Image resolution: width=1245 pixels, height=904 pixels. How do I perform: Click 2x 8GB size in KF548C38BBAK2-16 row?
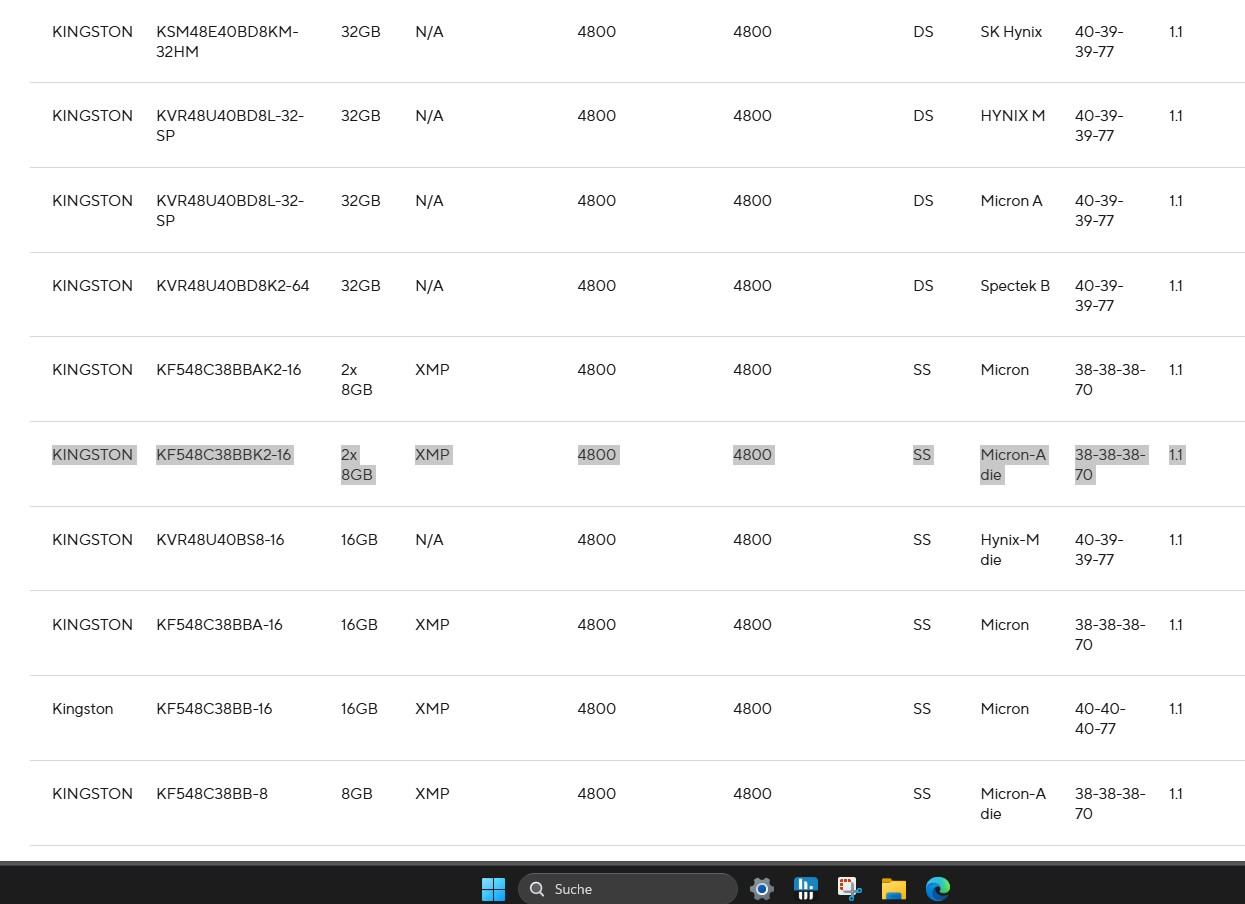(x=357, y=379)
